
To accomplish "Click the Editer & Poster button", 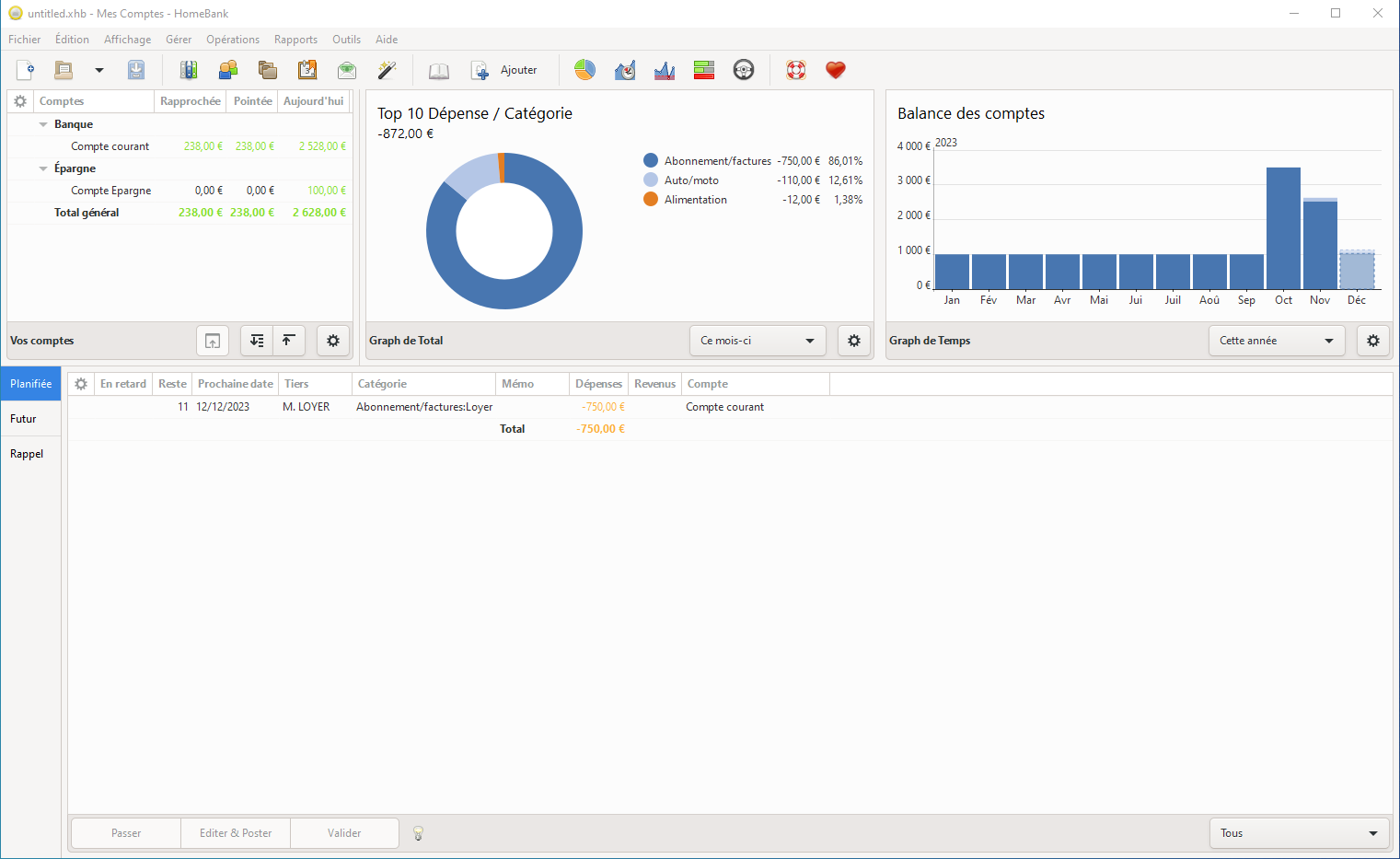I will coord(236,833).
